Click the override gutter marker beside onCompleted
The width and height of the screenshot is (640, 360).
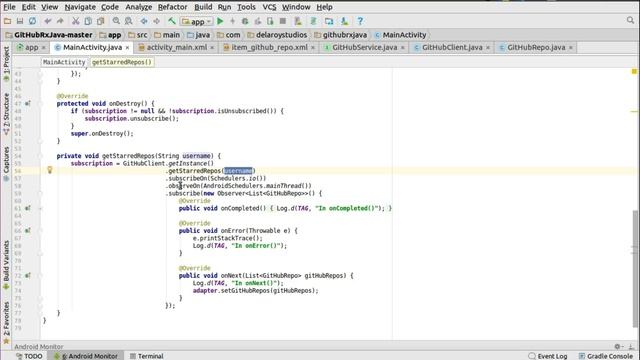click(28, 208)
